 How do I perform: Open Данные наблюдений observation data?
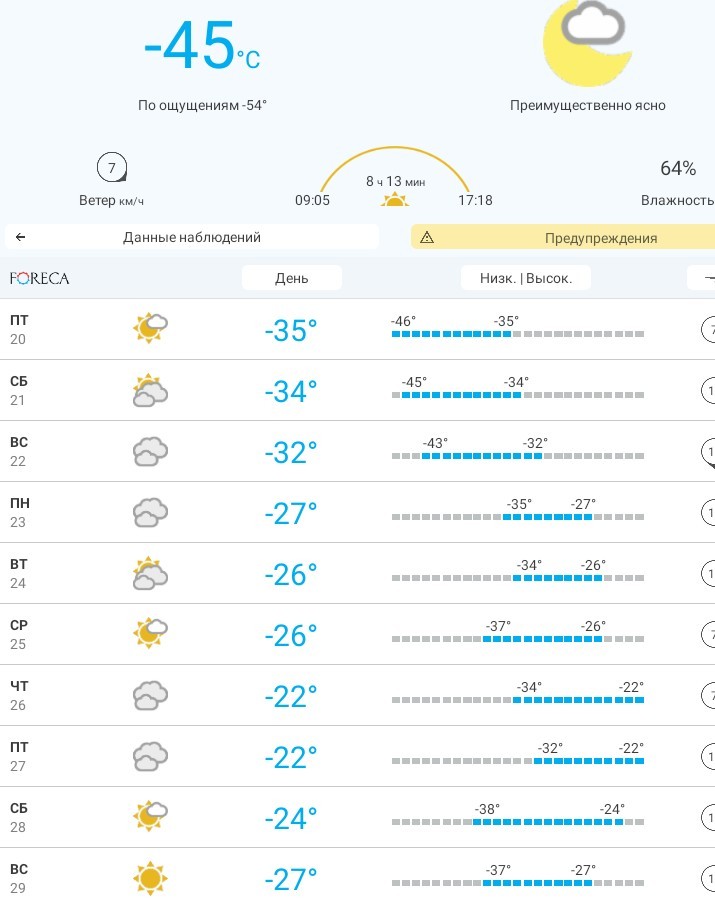[192, 237]
